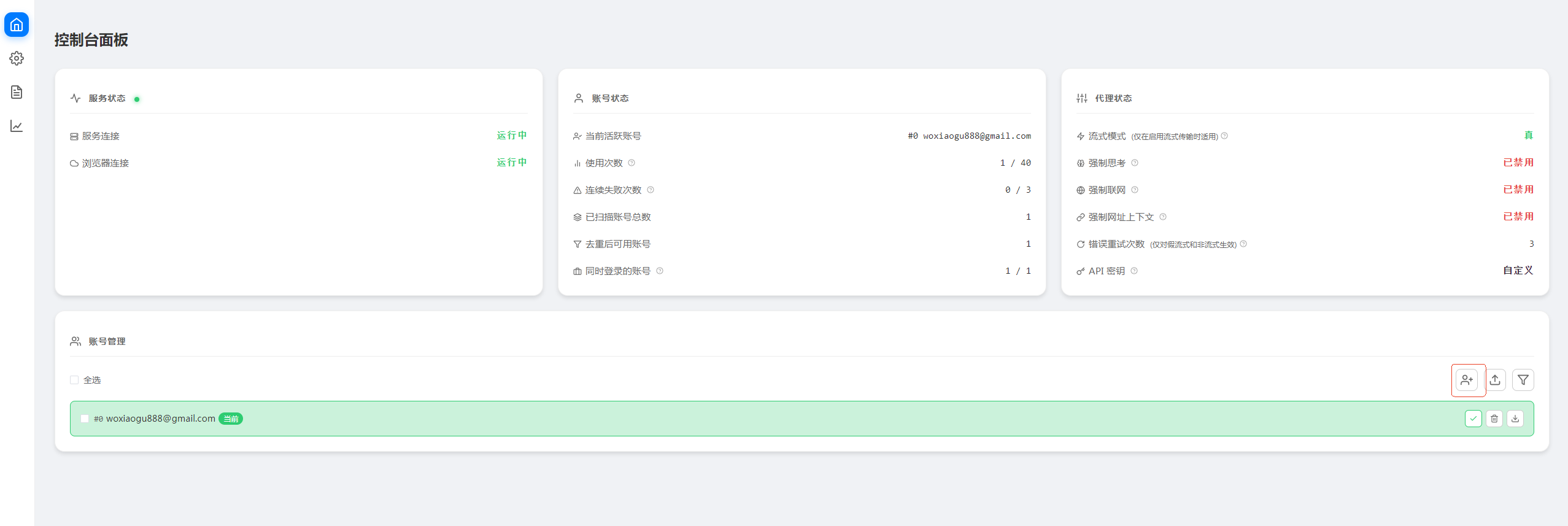
Task: Click the 自定义 API 密钥 value
Action: point(1518,271)
